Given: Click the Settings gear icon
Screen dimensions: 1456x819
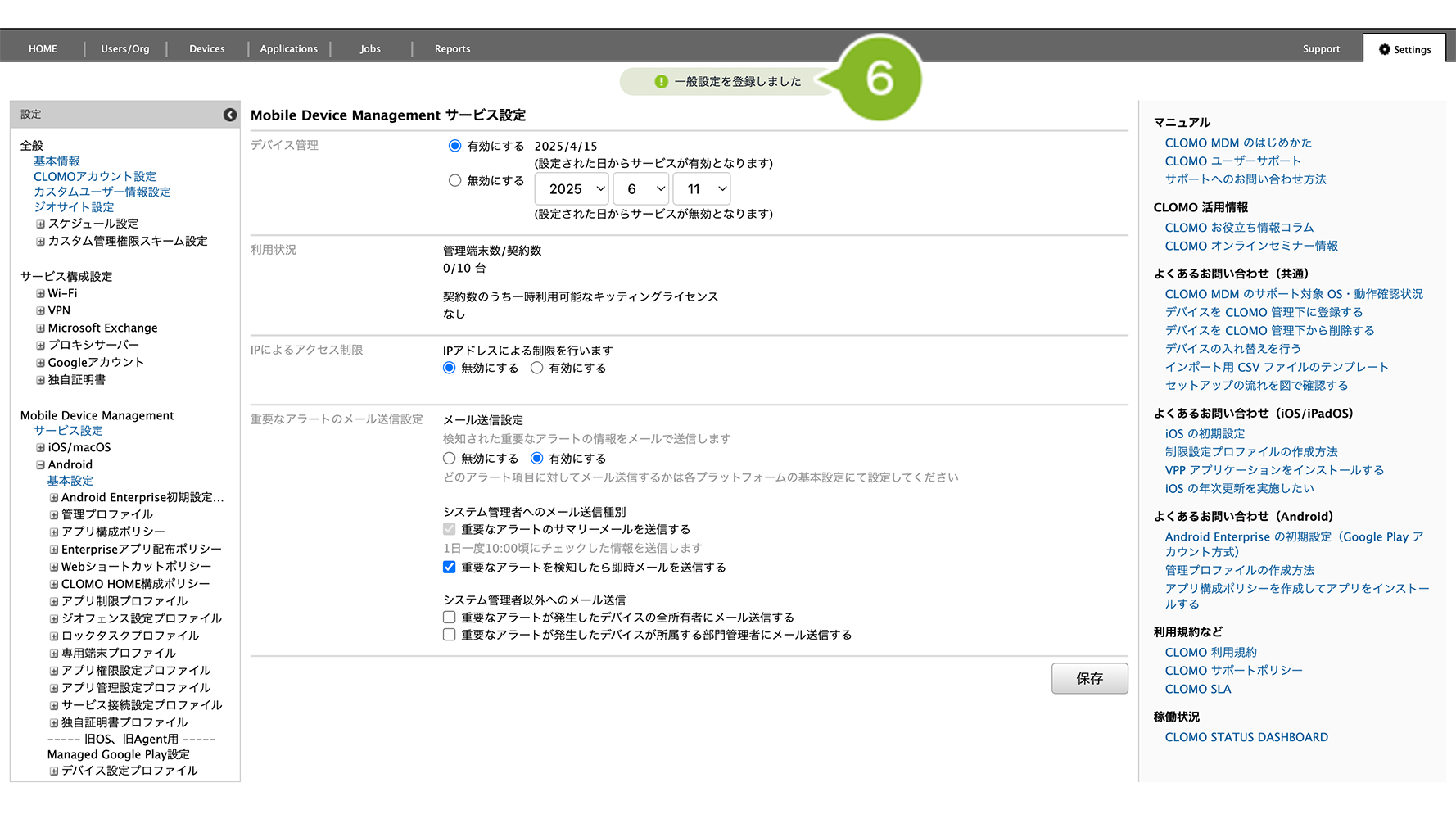Looking at the screenshot, I should coord(1385,49).
